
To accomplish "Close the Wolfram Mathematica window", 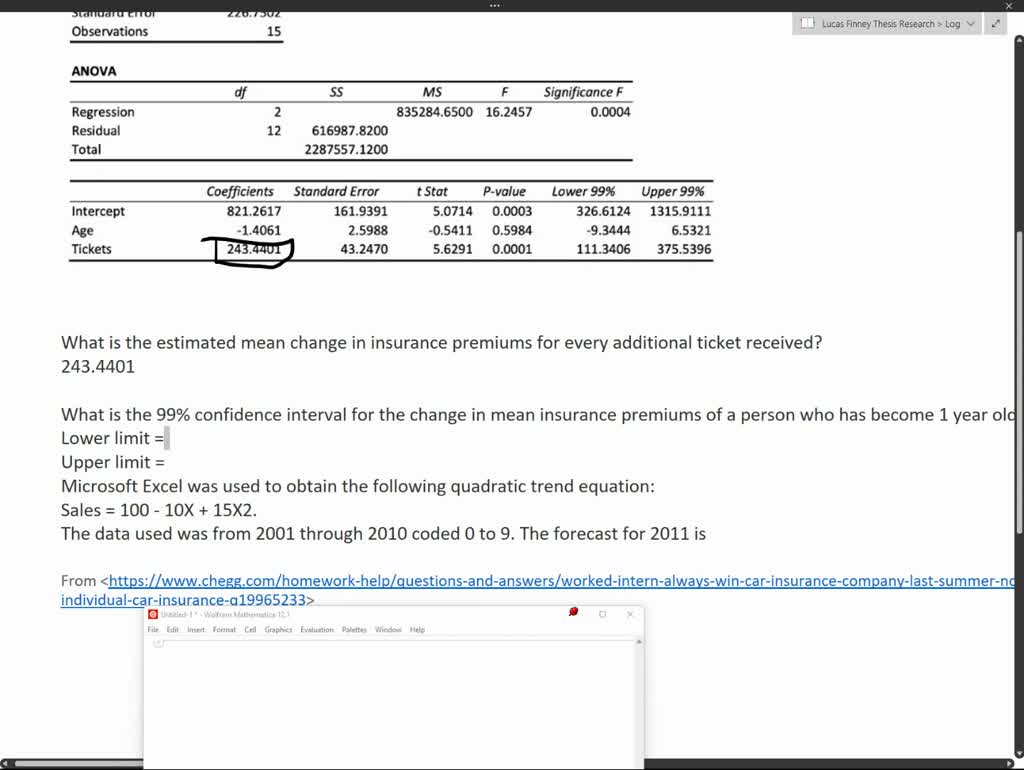I will [x=630, y=614].
